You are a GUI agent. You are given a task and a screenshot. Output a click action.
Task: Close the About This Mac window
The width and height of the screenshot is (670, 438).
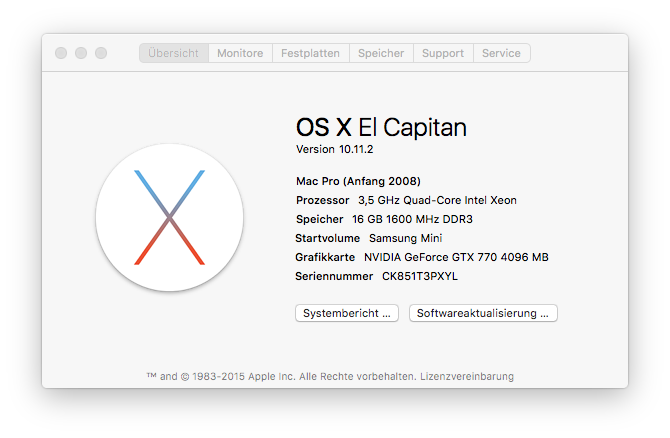click(61, 53)
